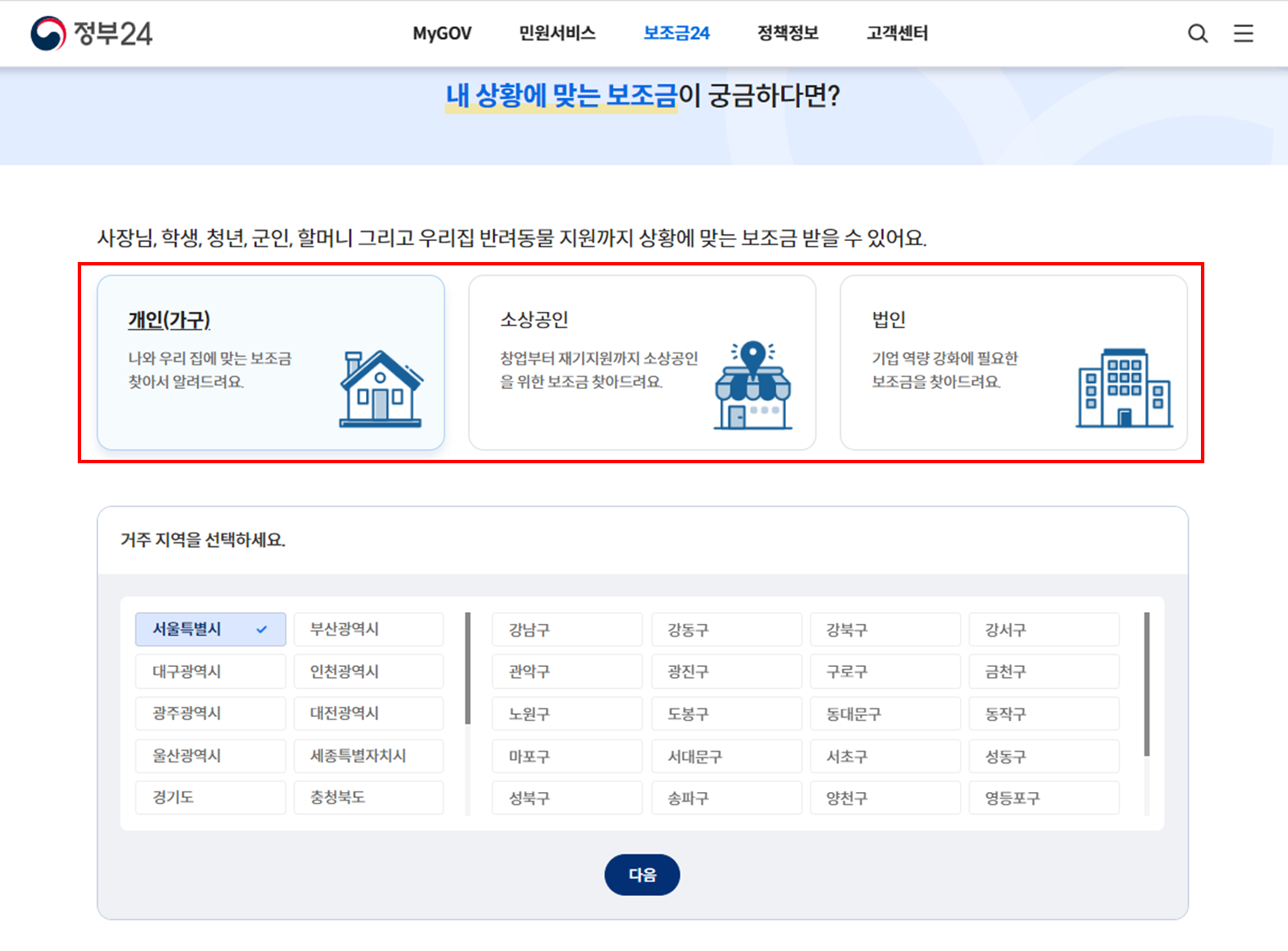Open the search magnifier icon

coord(1198,33)
